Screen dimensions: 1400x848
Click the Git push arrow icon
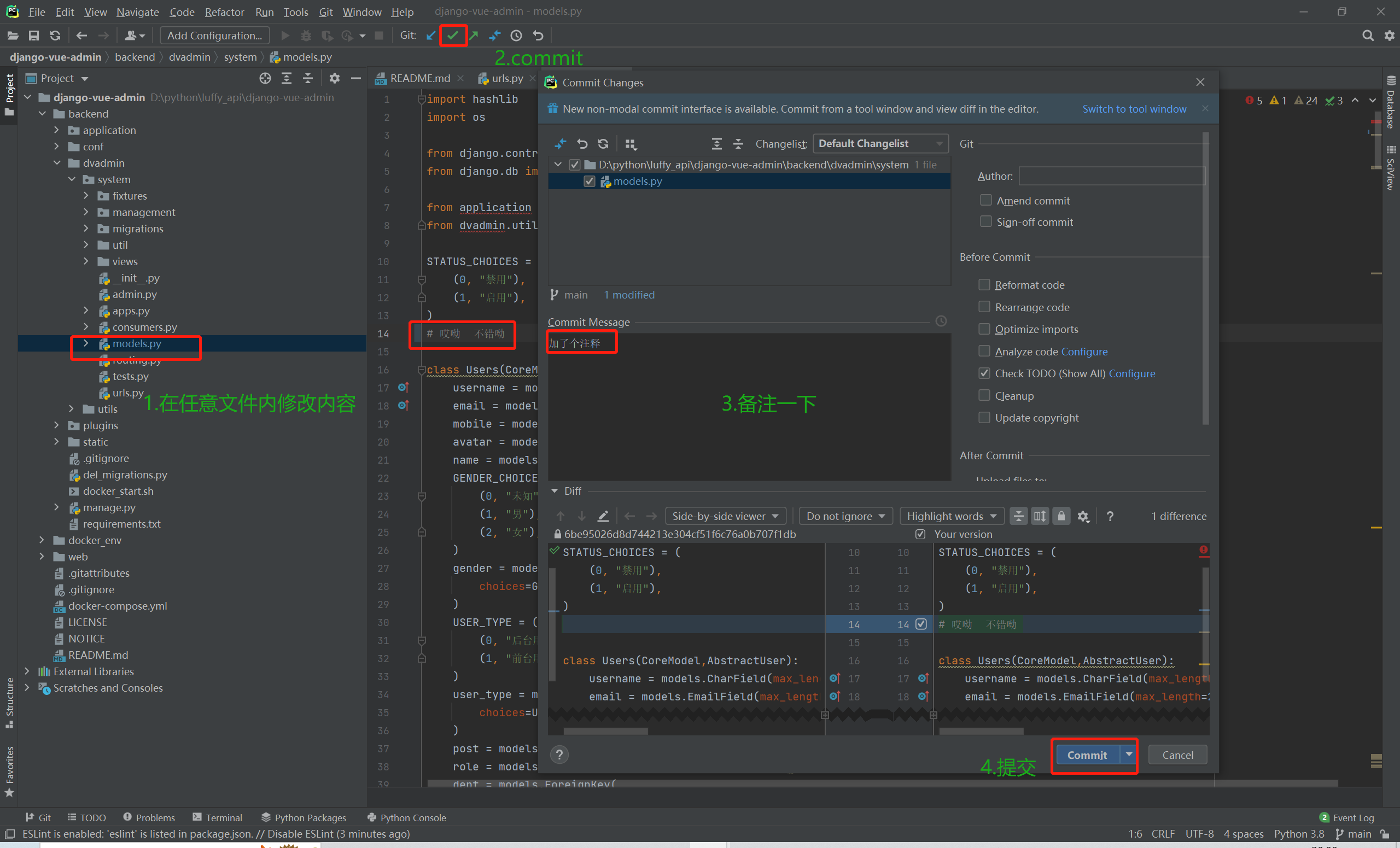click(473, 36)
